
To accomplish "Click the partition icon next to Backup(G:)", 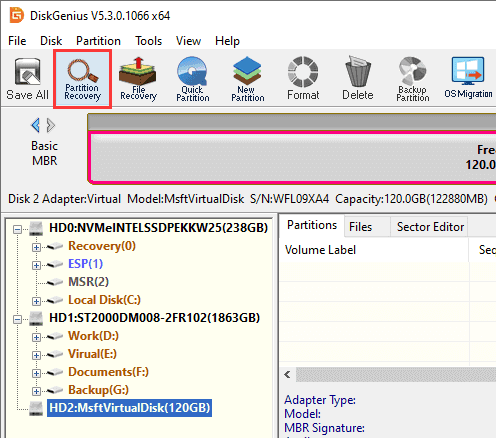I will click(x=54, y=391).
